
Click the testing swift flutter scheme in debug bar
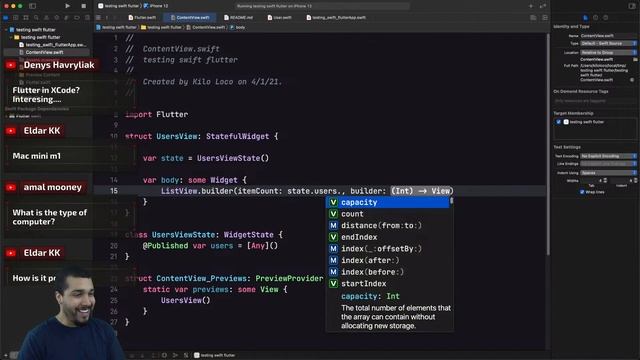pyautogui.click(x=214, y=355)
